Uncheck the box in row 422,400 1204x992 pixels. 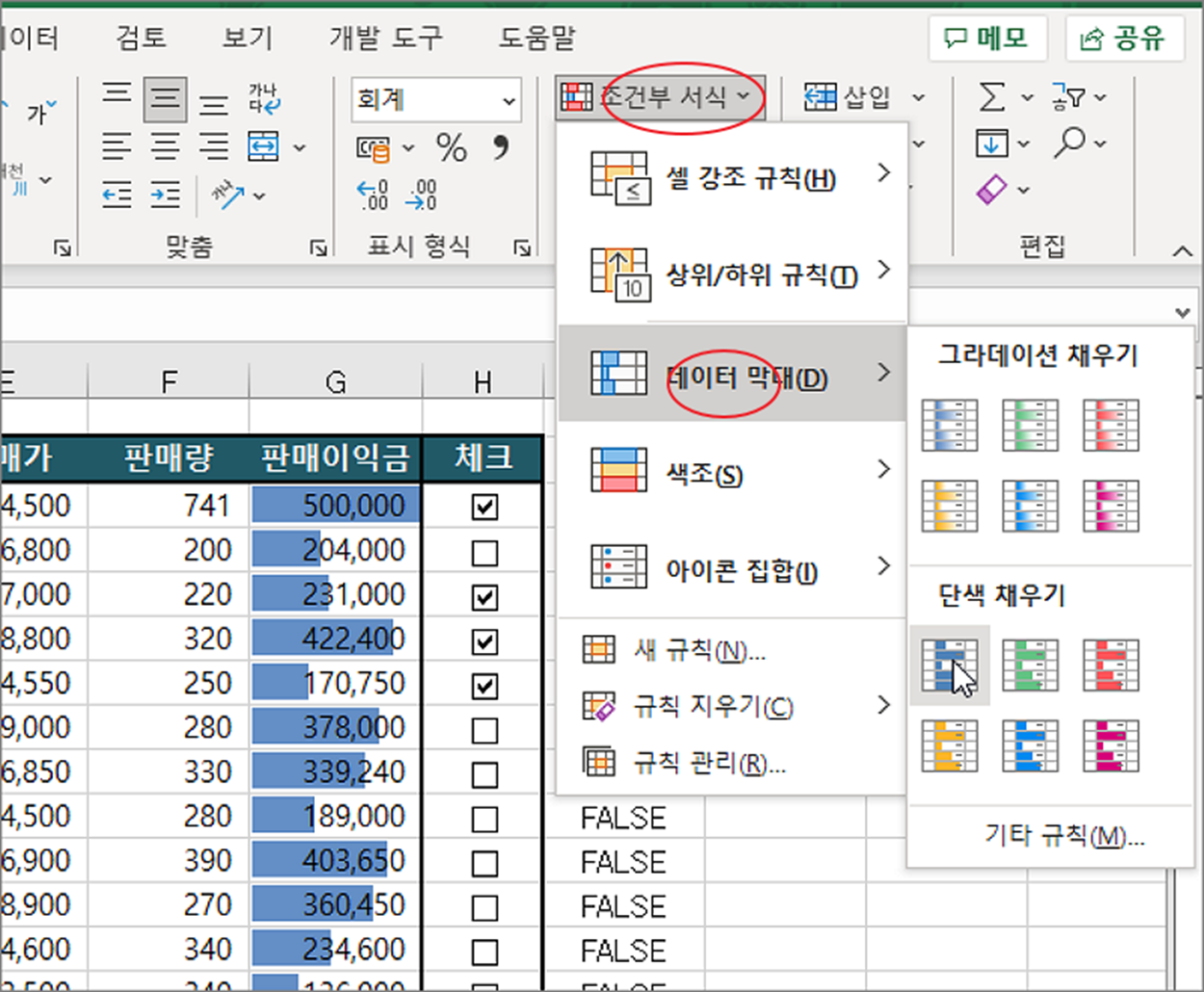tap(484, 641)
